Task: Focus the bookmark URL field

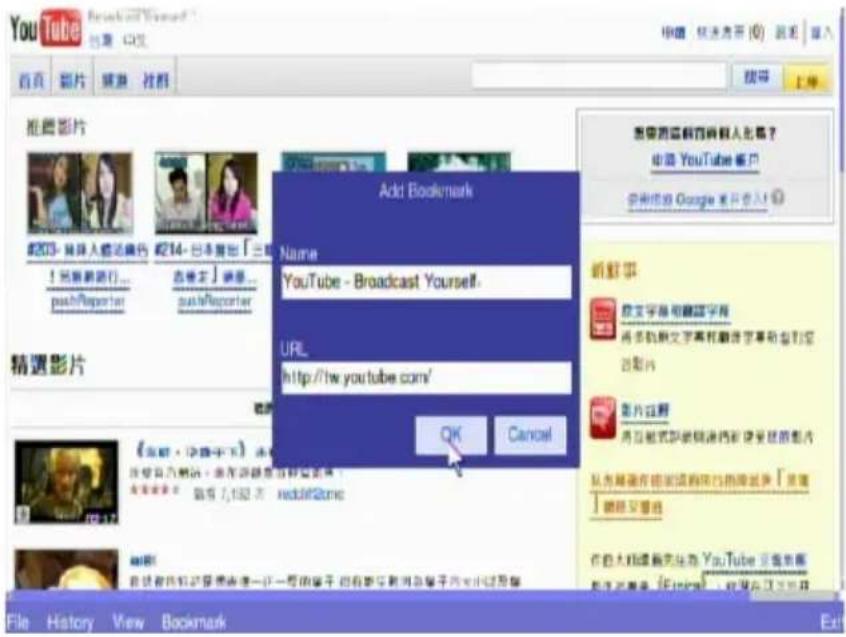Action: point(426,377)
